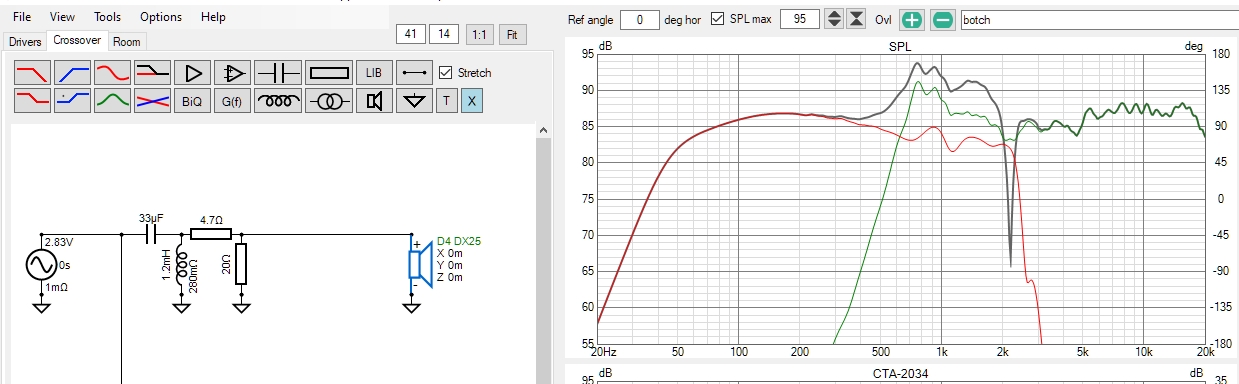
Task: Add a speaker driver component
Action: tap(374, 100)
